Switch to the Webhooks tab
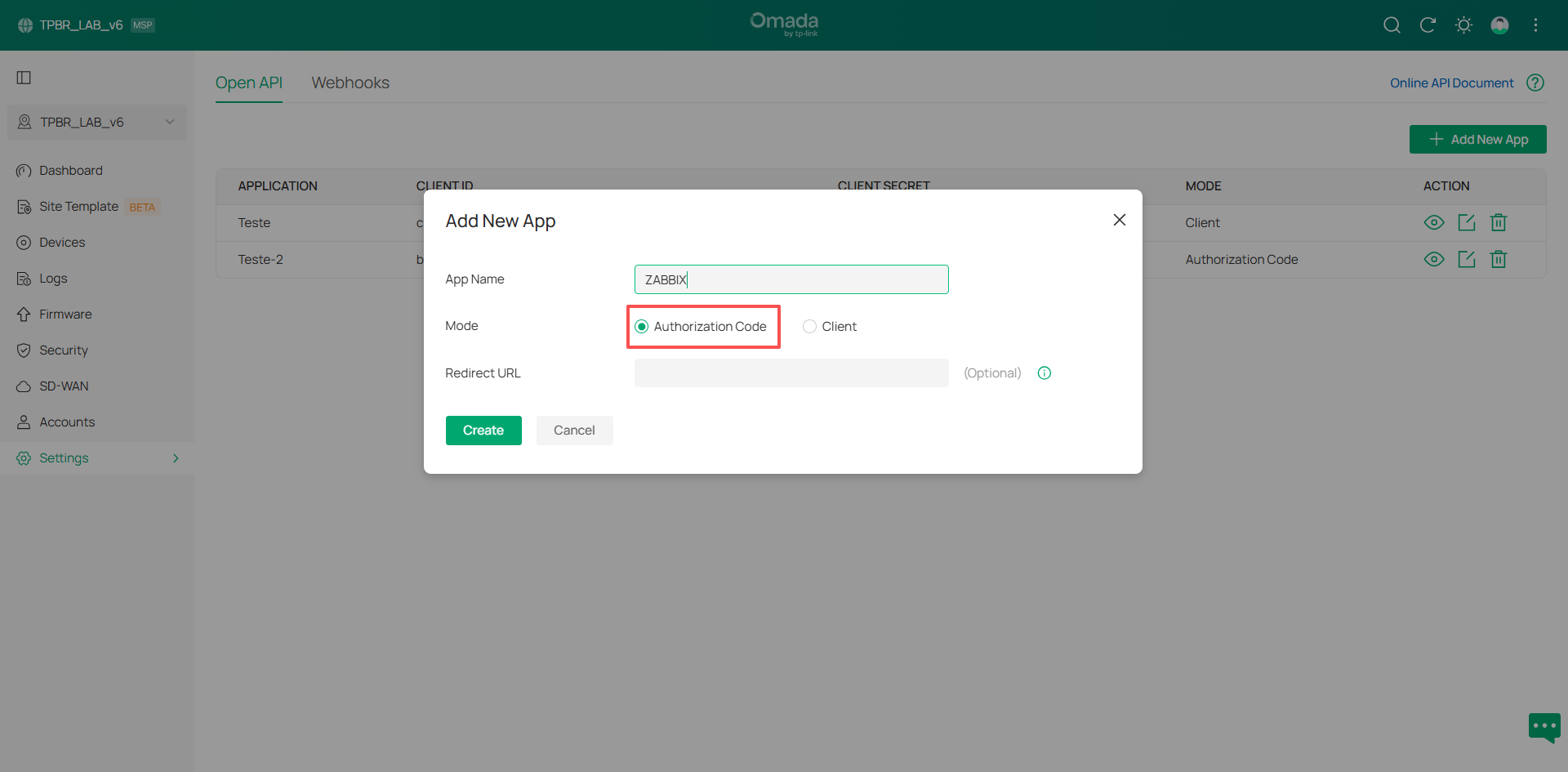 [x=350, y=83]
